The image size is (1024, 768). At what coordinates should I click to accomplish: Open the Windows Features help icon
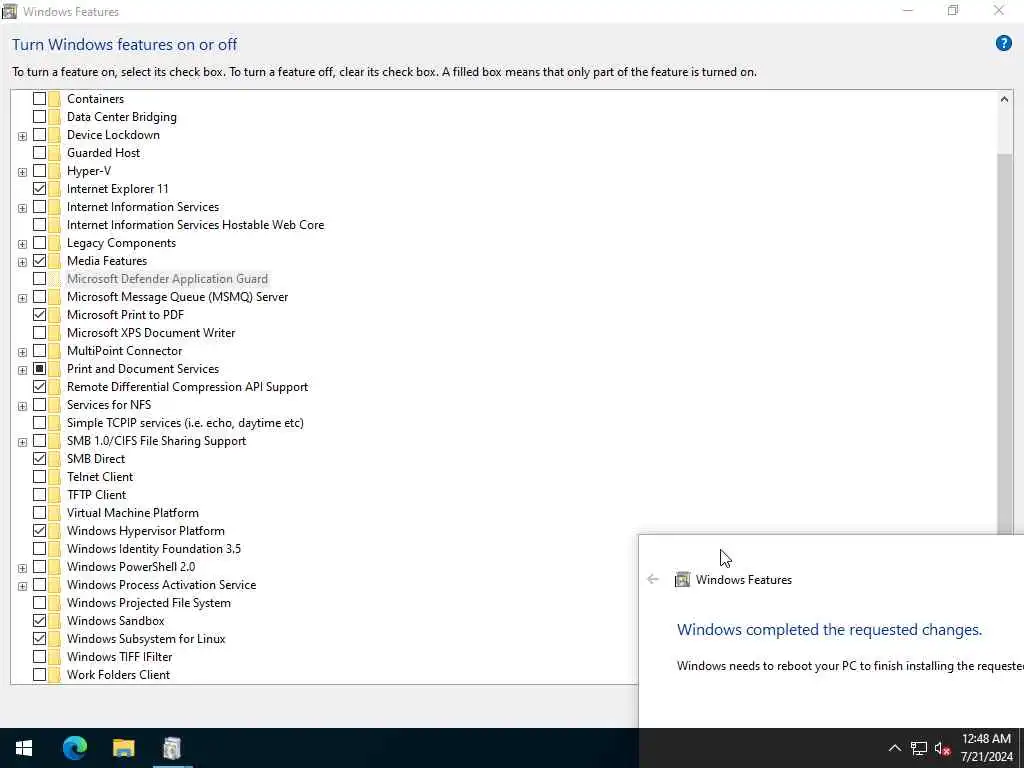[x=1003, y=44]
